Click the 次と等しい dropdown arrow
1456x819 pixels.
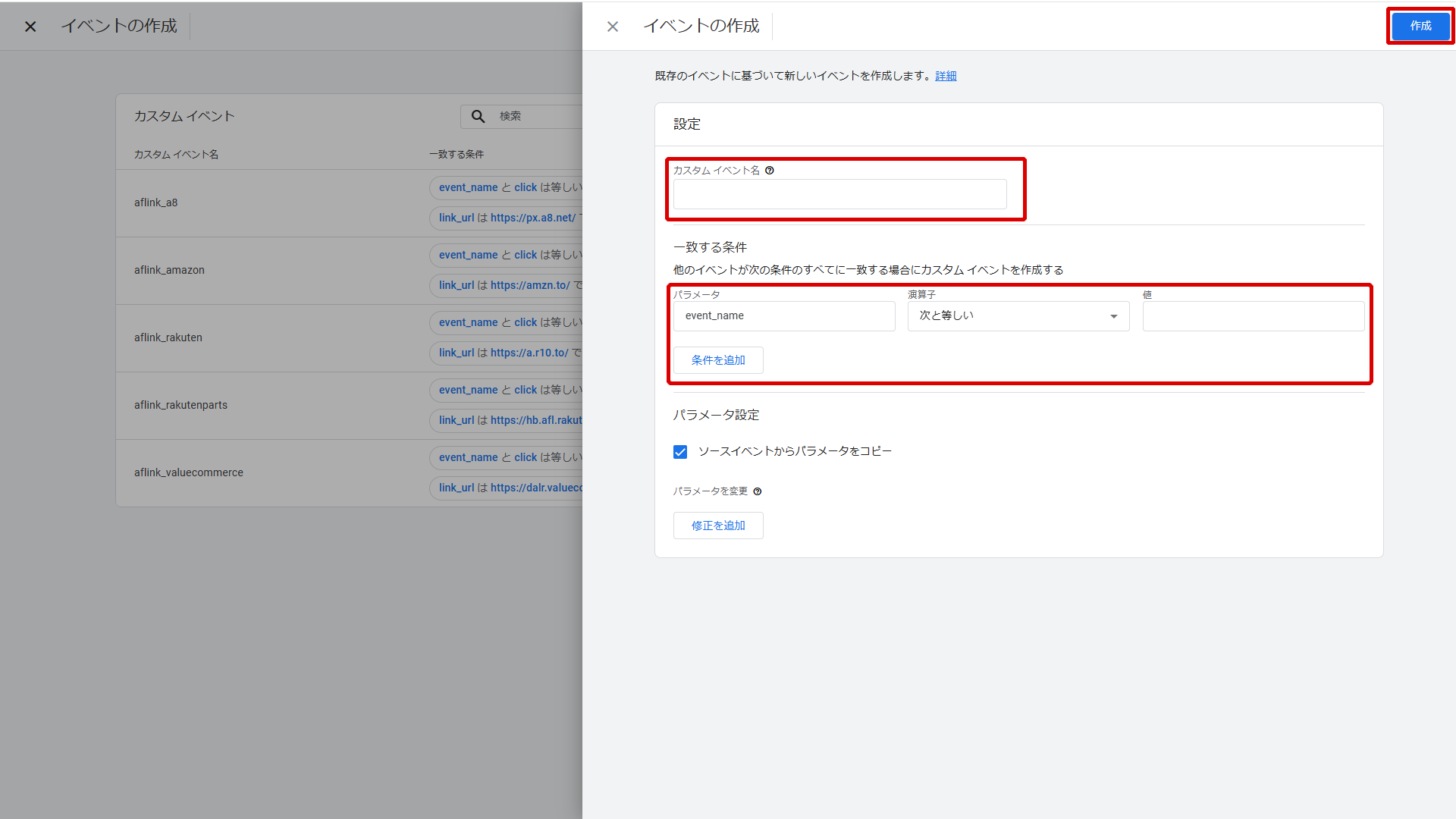click(x=1113, y=316)
